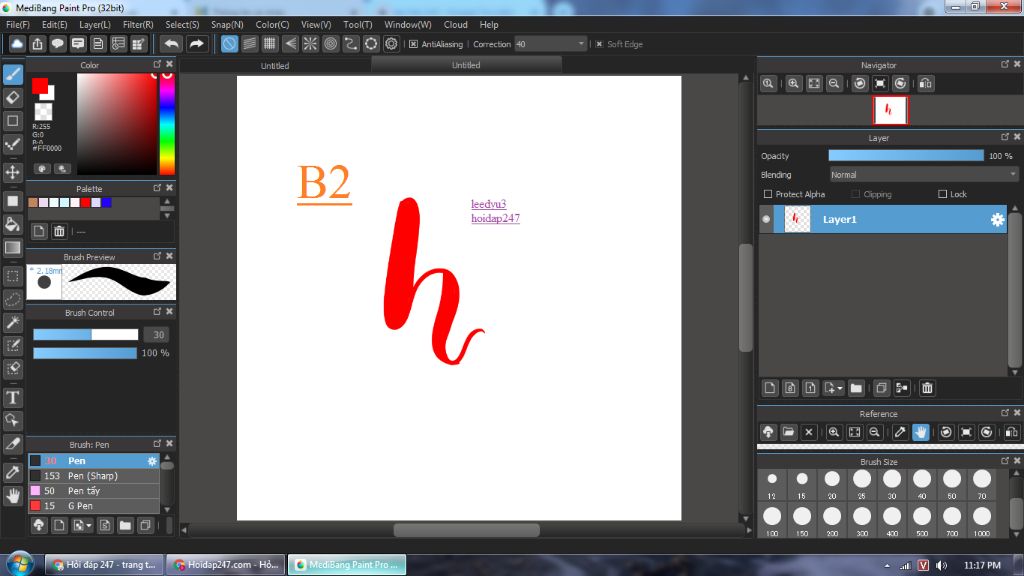Undock the Color panel
This screenshot has width=1024, height=576.
(157, 64)
